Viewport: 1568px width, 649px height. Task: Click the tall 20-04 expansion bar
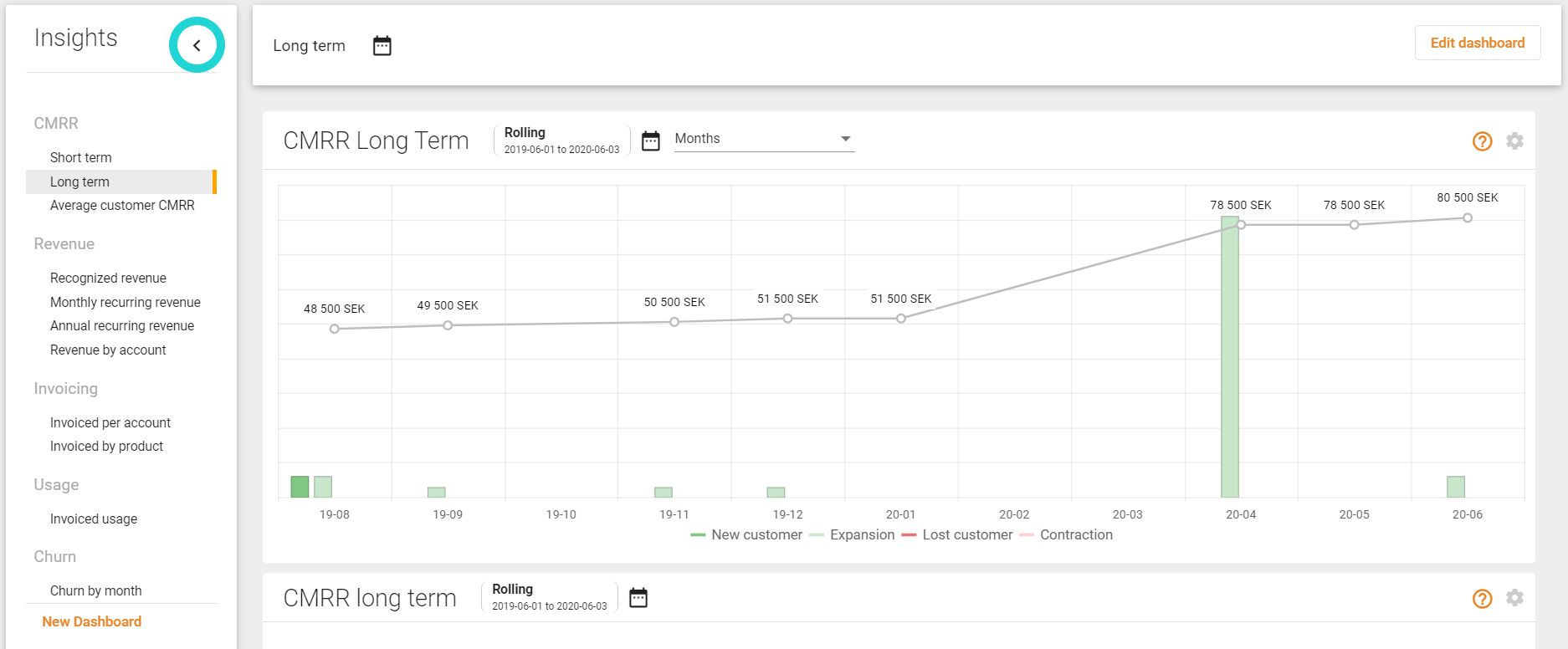(1230, 357)
